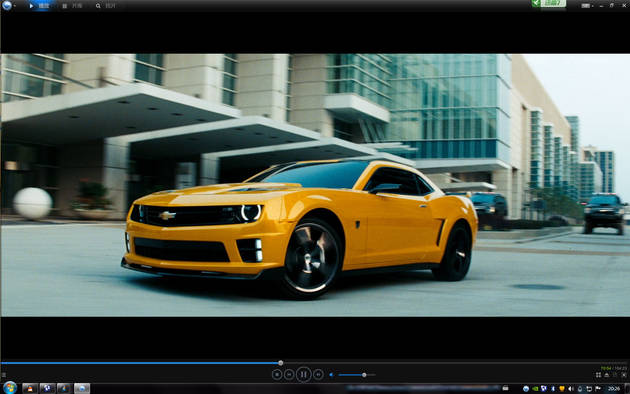Select the media player taskbar button
Screen dimensions: 630x394
(x=82, y=388)
